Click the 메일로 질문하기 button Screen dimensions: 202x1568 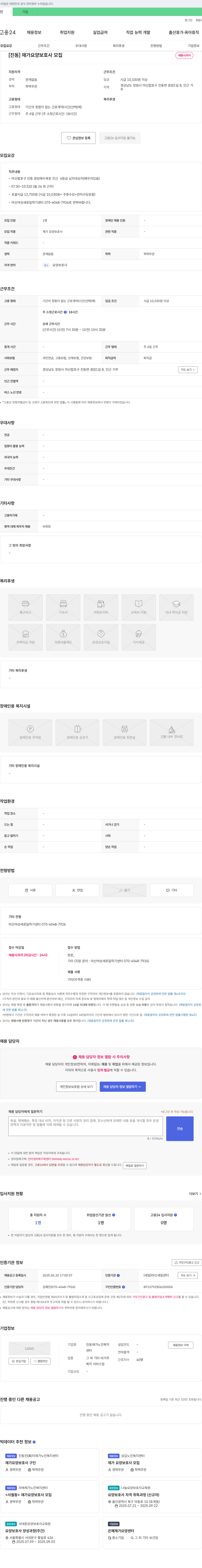(x=134, y=1166)
